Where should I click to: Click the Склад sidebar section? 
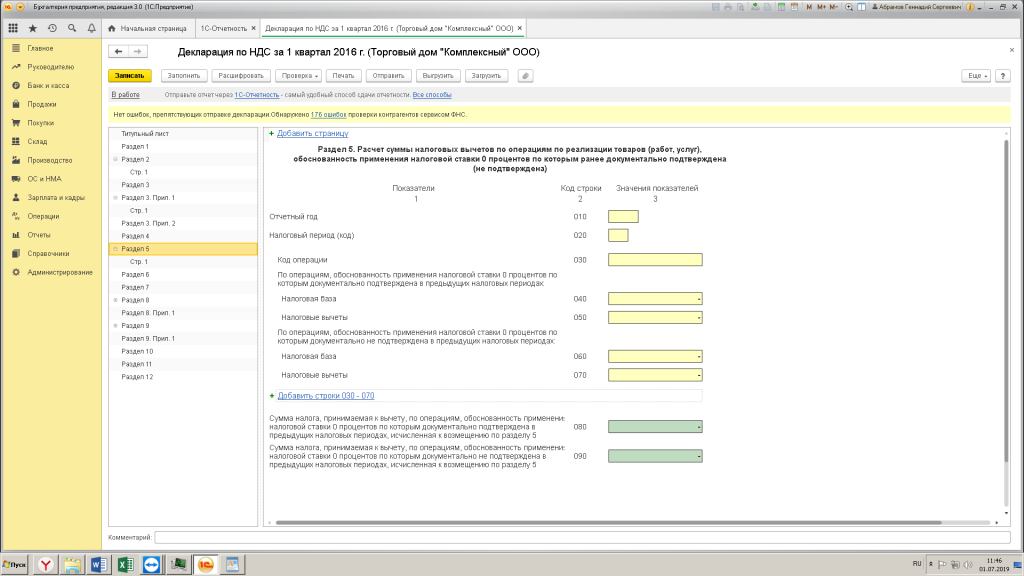point(37,142)
